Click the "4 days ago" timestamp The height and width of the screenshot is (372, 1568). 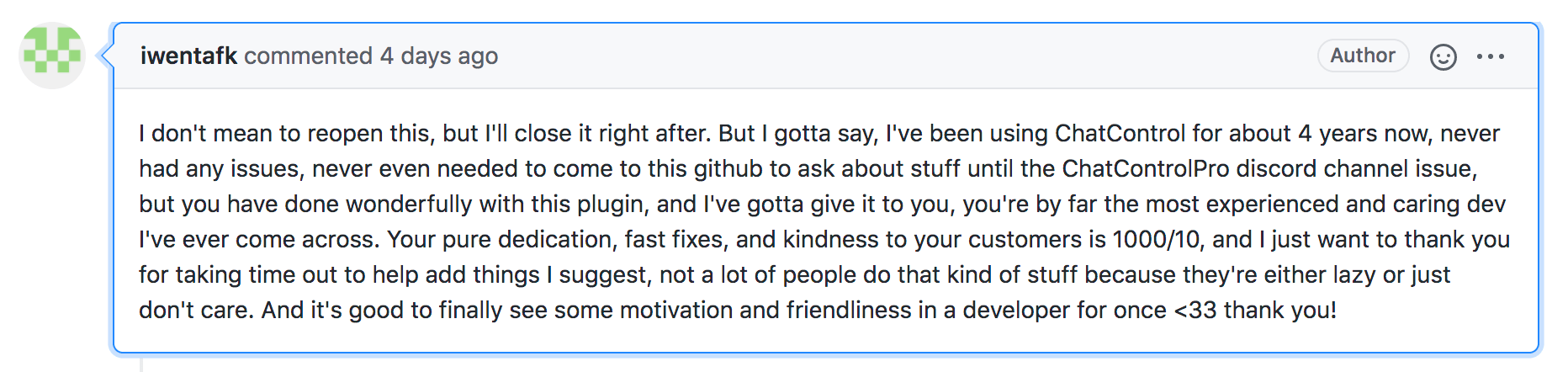point(439,56)
